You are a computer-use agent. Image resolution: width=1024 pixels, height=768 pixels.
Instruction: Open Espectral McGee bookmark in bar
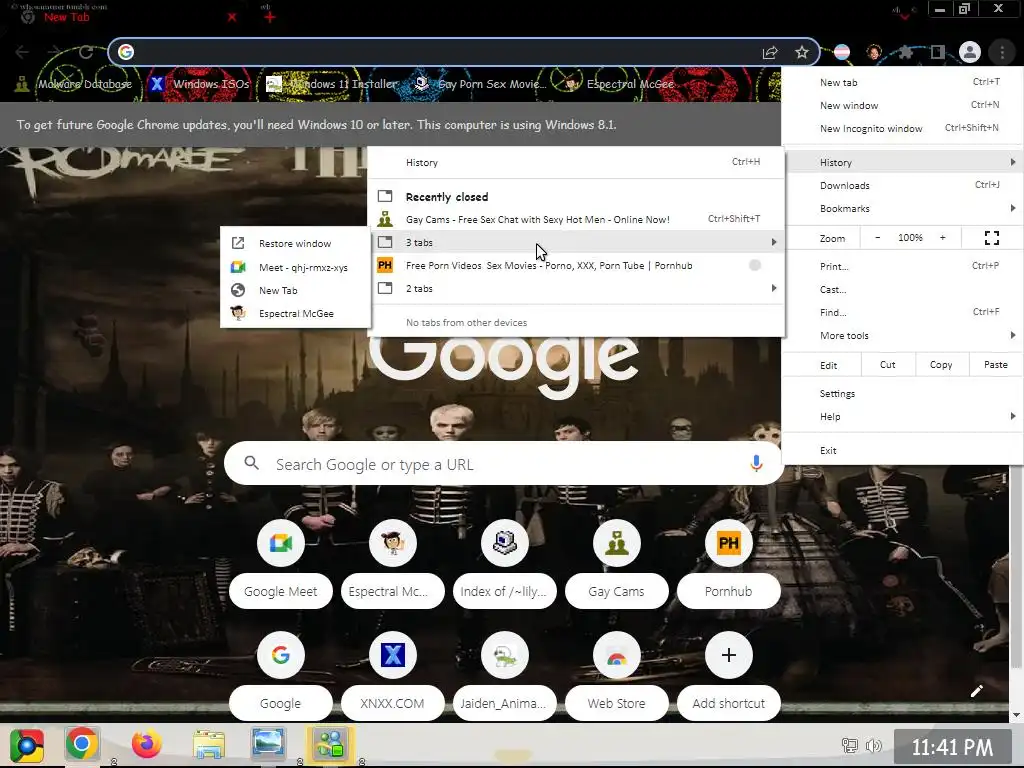(x=618, y=84)
